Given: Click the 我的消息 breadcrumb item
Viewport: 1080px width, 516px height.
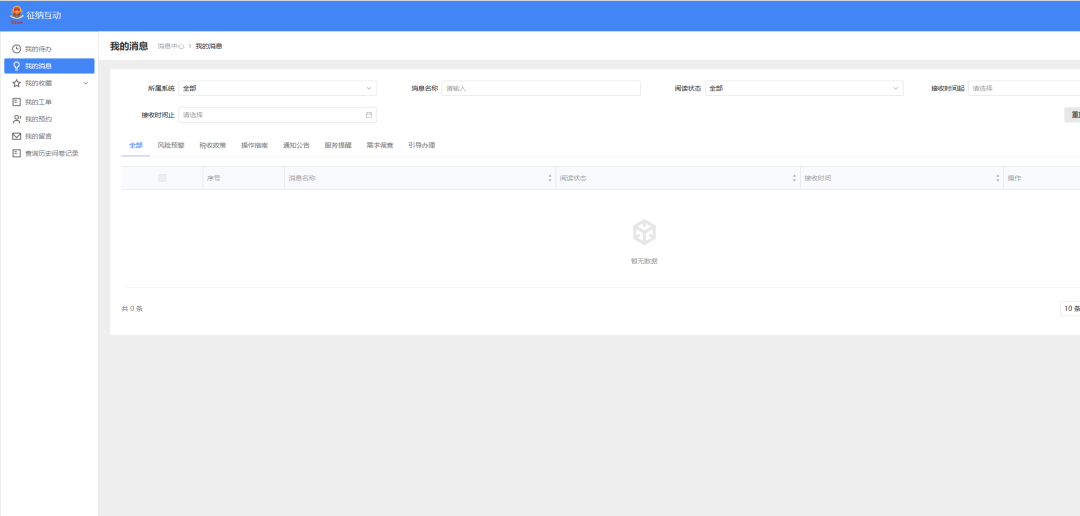Looking at the screenshot, I should coord(209,46).
